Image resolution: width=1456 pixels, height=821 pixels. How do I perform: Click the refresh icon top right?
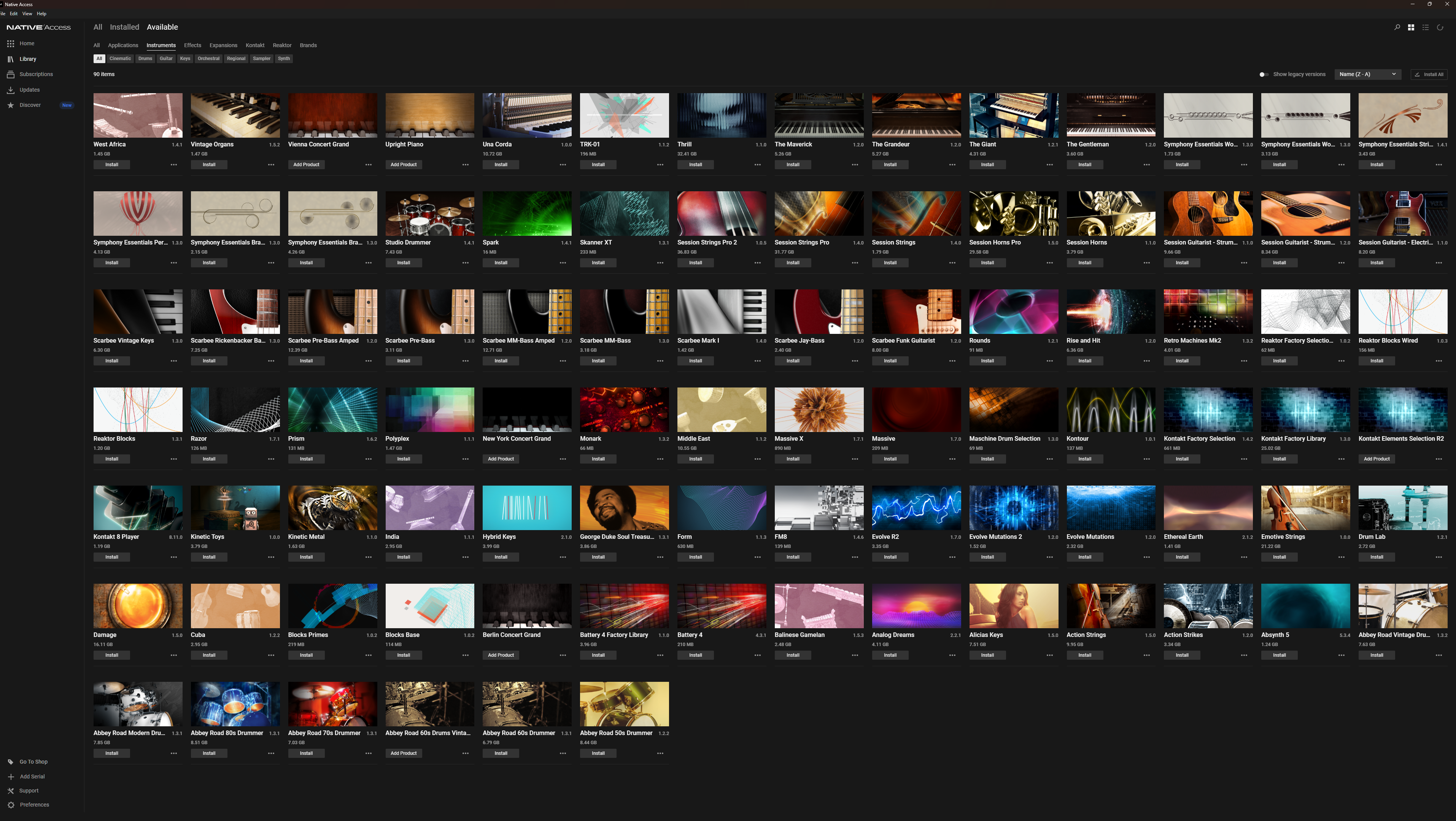pyautogui.click(x=1440, y=27)
